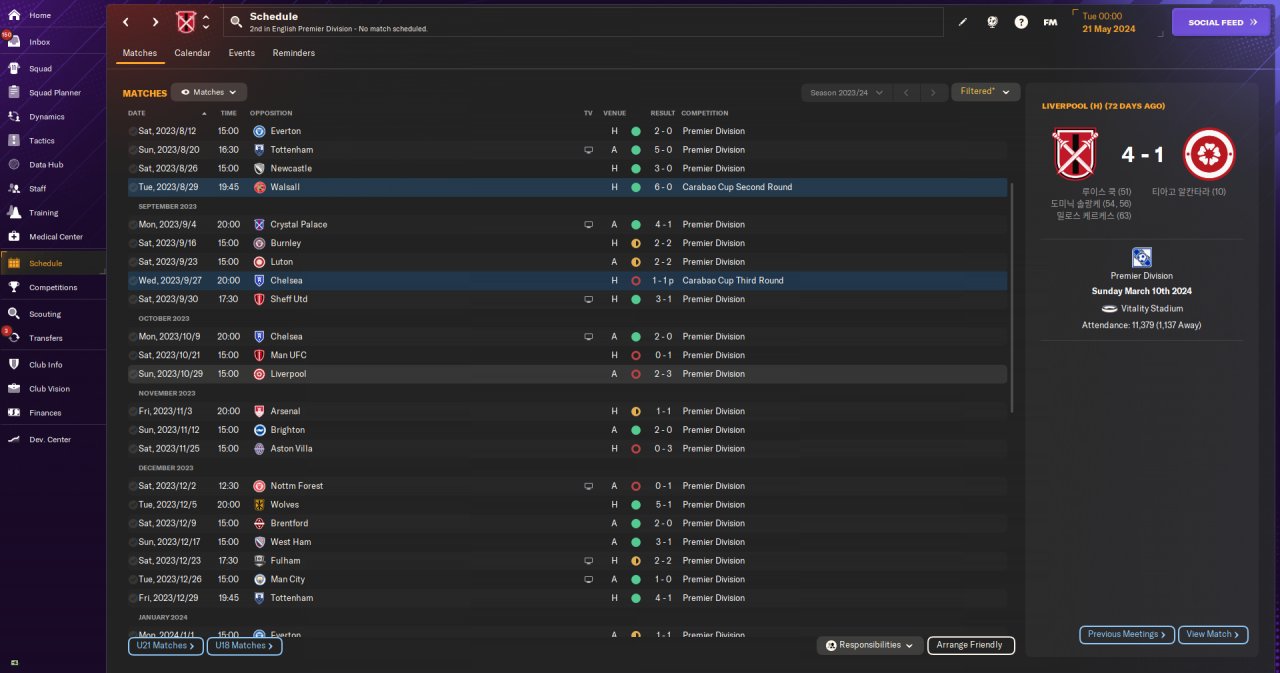Go to the next season arrow
The image size is (1280, 673).
(x=933, y=92)
